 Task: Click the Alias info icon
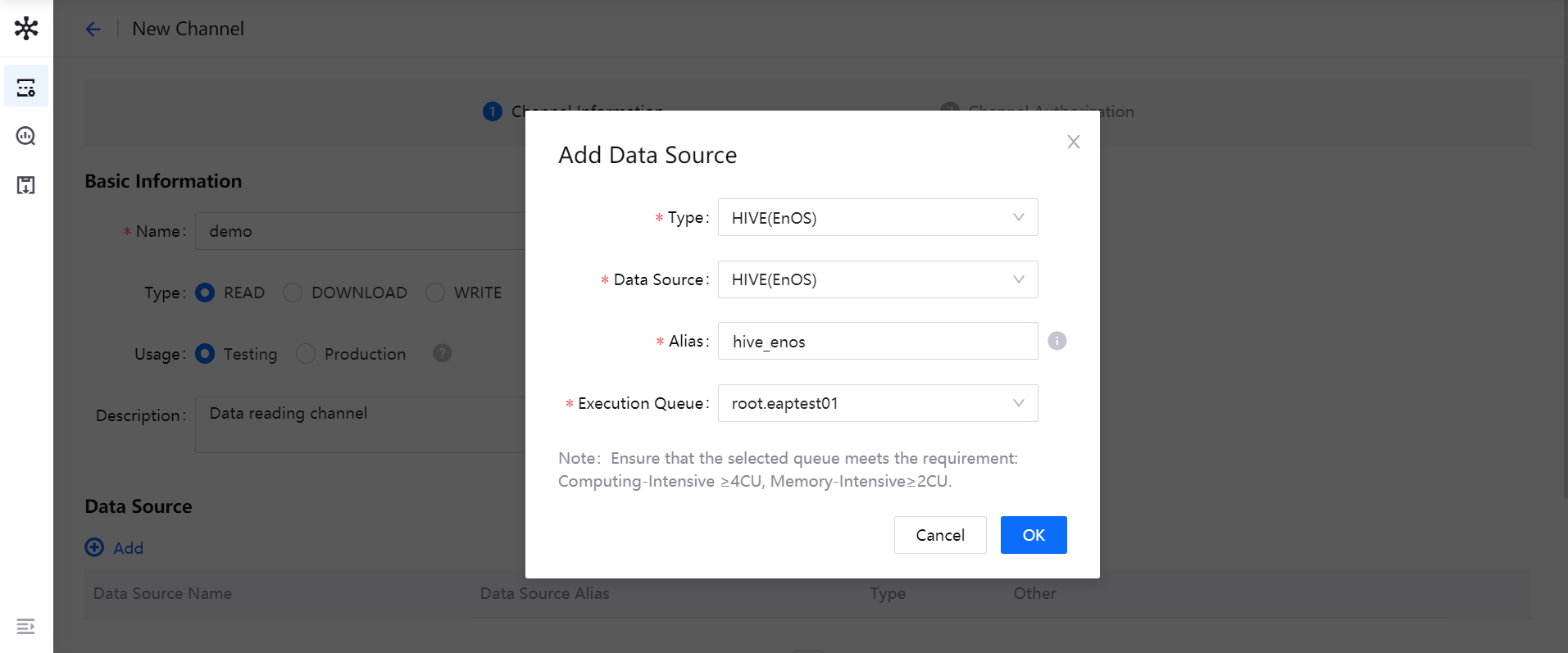[1057, 341]
